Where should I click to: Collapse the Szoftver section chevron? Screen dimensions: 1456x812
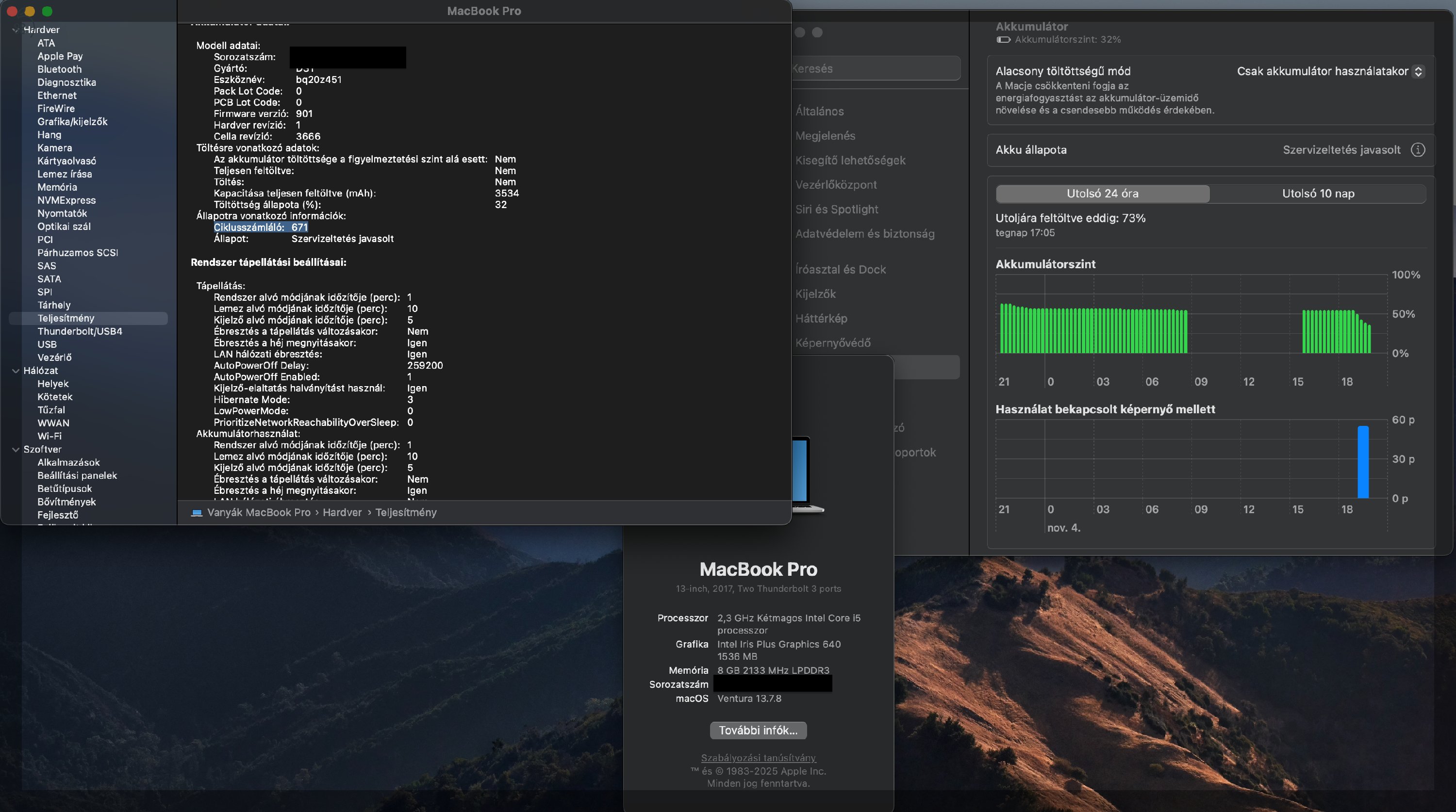click(x=15, y=449)
